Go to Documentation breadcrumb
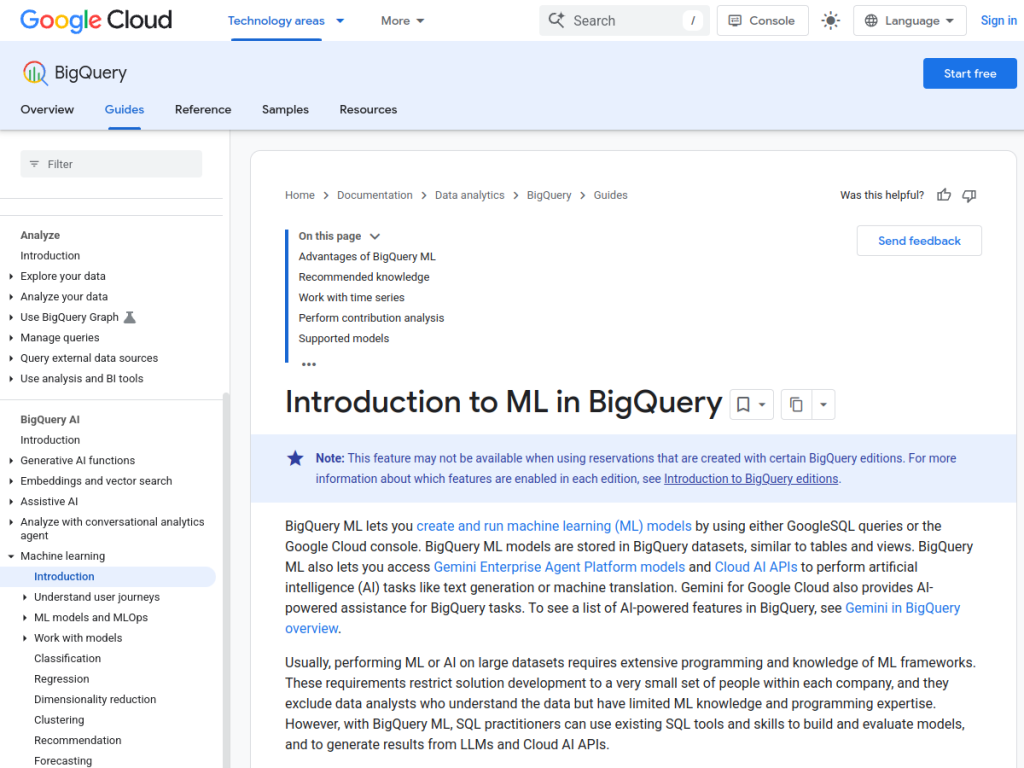1024x768 pixels. [x=374, y=195]
